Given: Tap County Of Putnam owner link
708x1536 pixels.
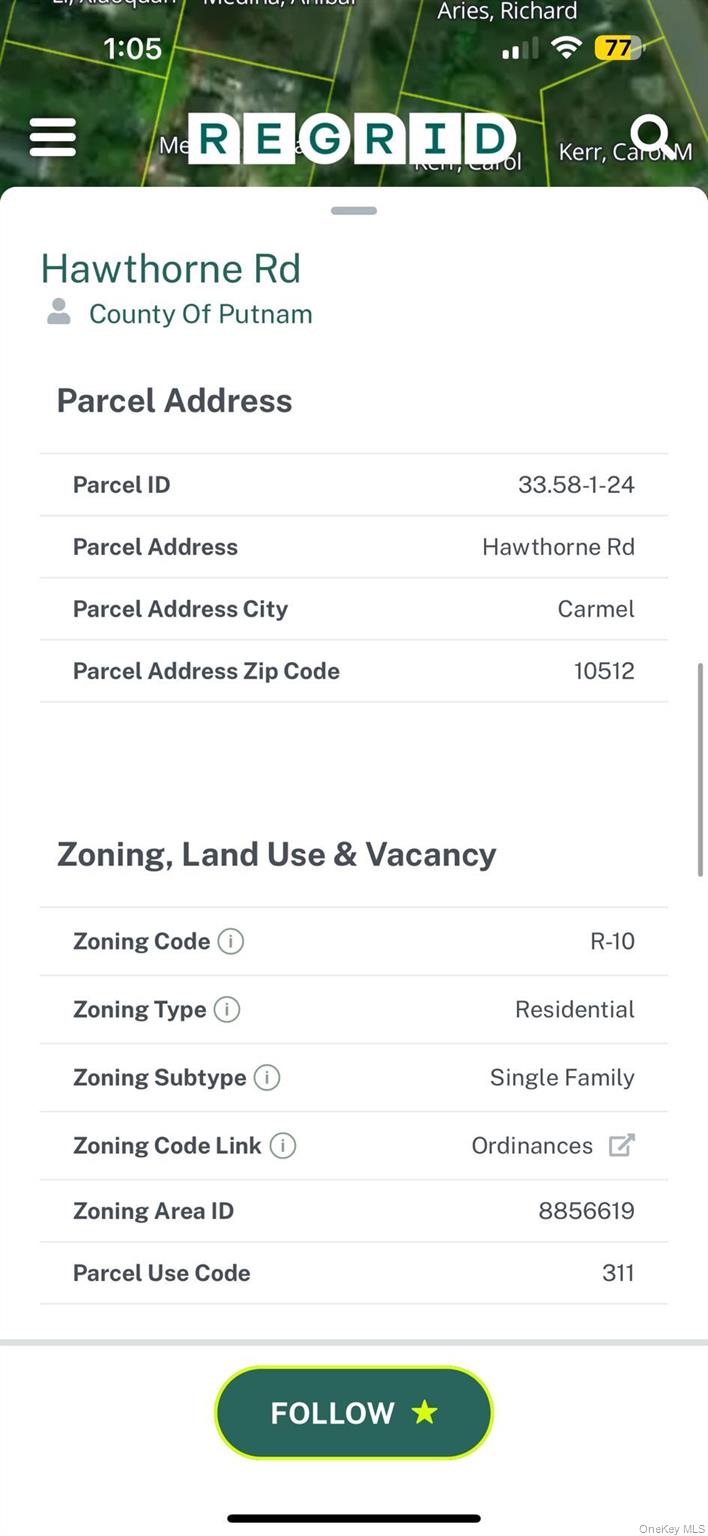Looking at the screenshot, I should coord(200,314).
